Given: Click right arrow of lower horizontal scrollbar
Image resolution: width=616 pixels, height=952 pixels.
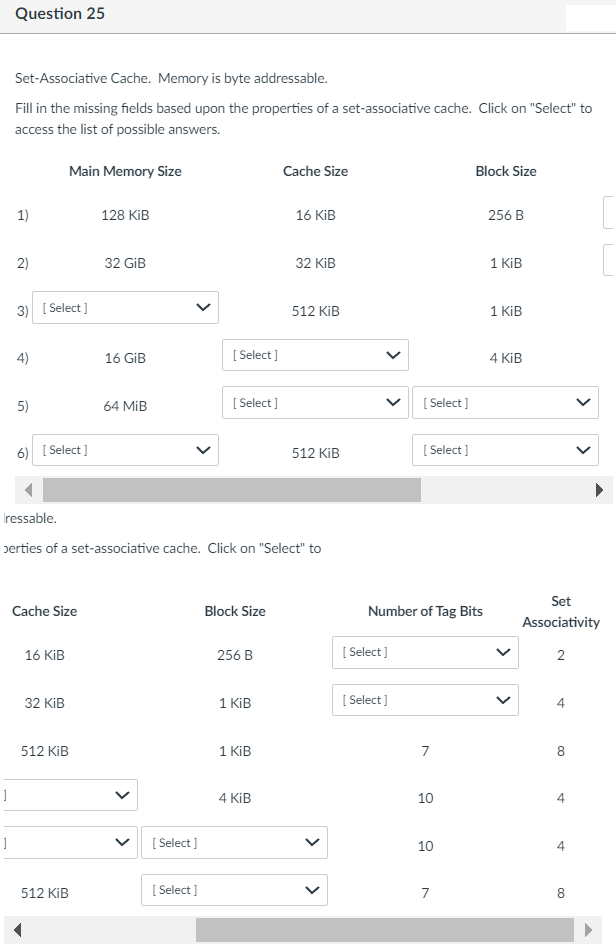Looking at the screenshot, I should 587,930.
